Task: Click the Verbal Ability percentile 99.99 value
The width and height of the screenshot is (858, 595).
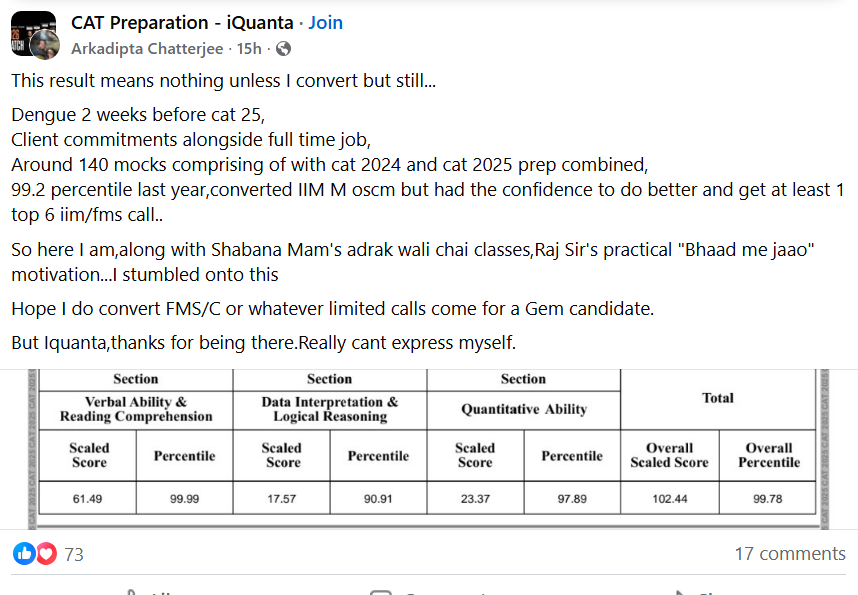Action: 184,499
